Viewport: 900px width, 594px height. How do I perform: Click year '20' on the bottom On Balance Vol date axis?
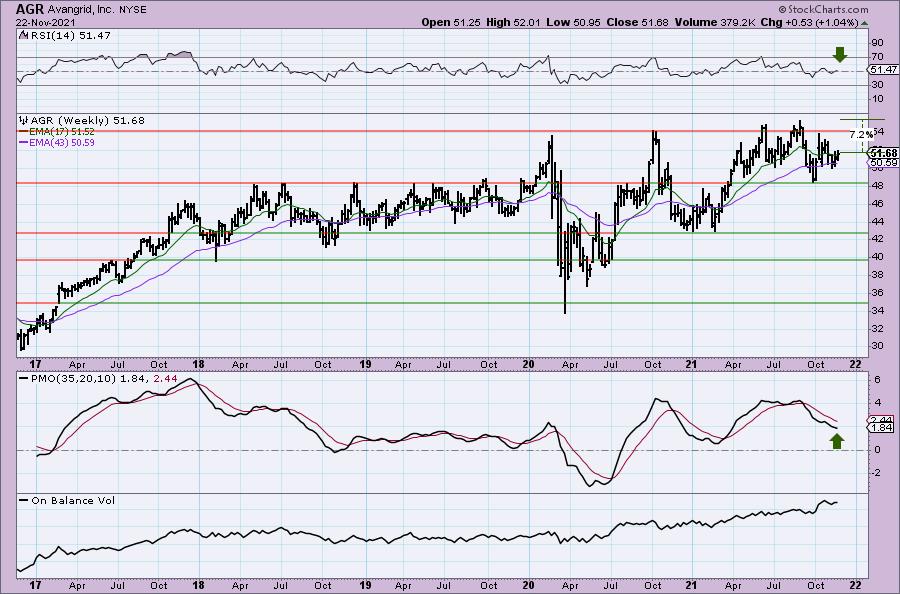tap(528, 585)
